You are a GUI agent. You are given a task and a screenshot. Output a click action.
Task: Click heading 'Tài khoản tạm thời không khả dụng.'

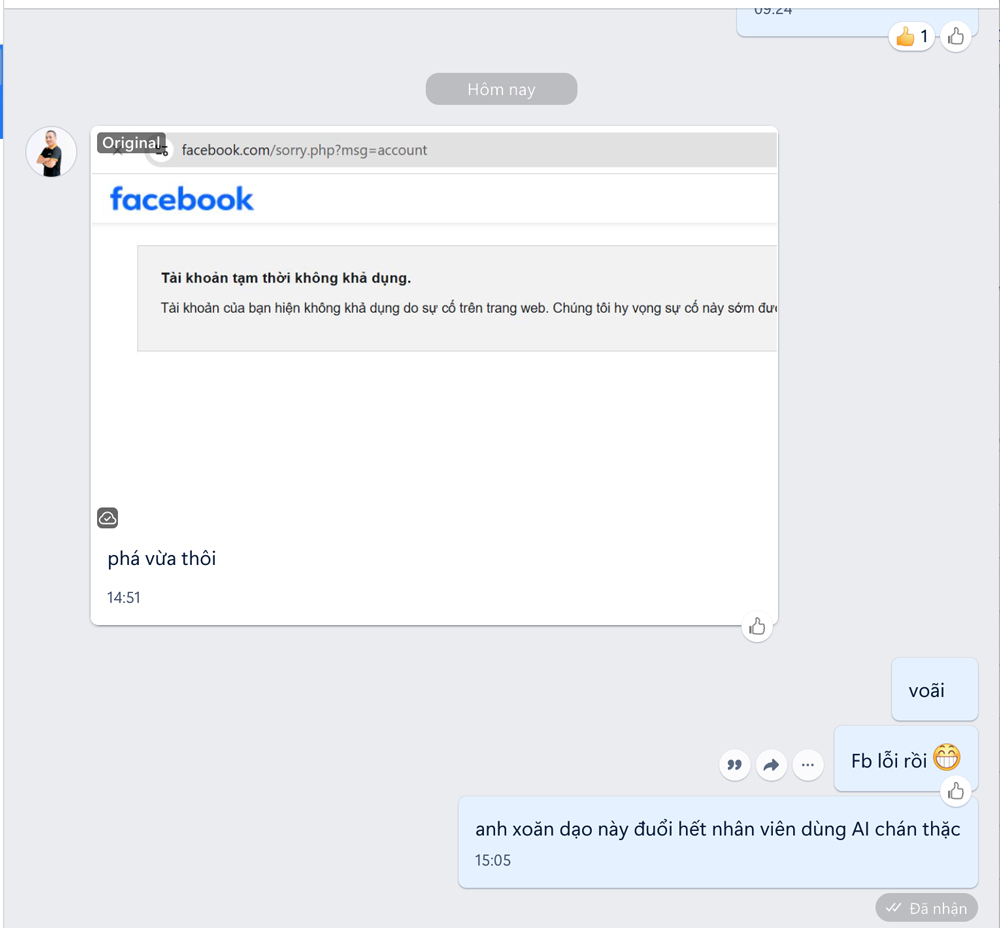(x=286, y=278)
